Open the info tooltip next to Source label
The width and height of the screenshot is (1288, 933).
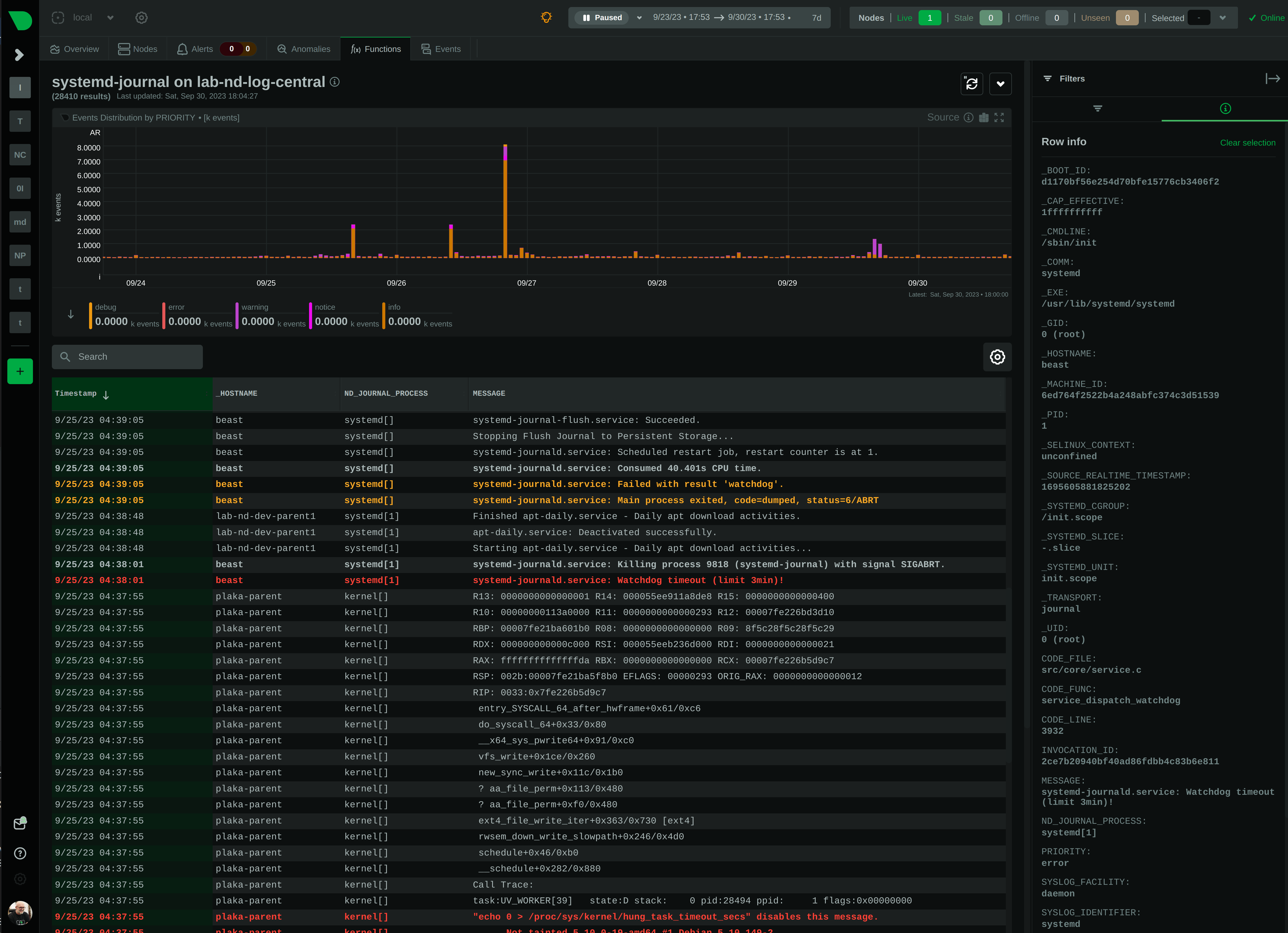tap(968, 117)
